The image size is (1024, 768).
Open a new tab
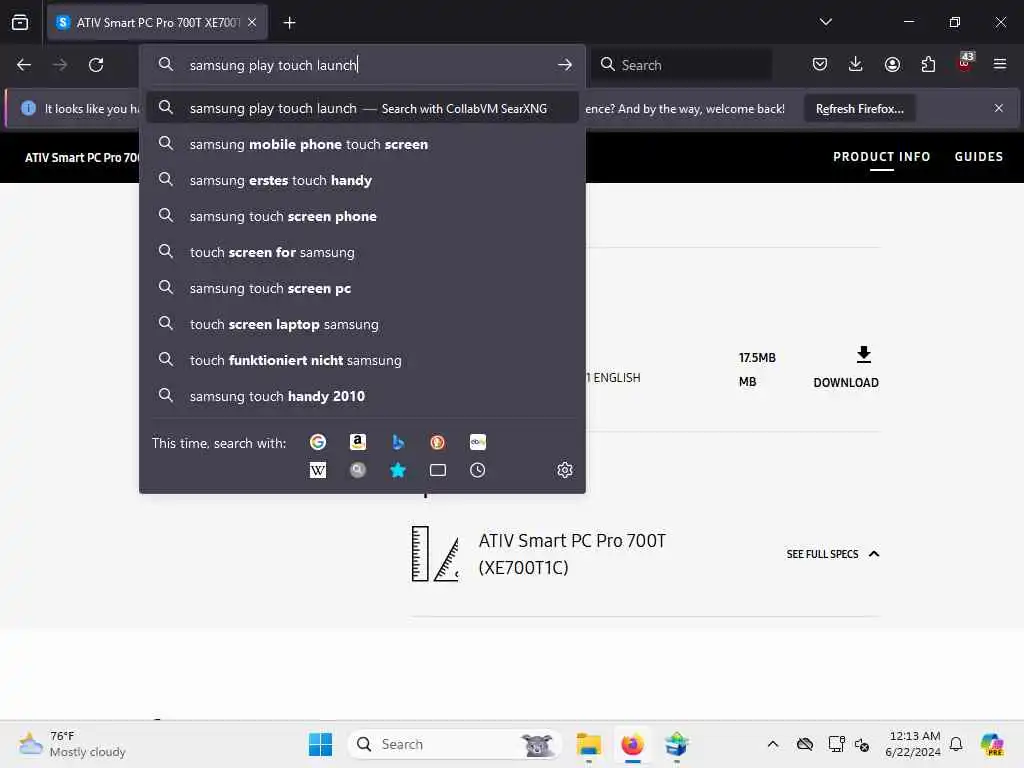[289, 23]
